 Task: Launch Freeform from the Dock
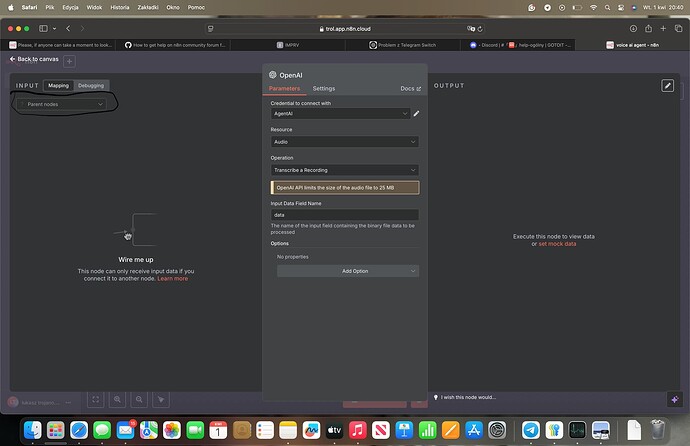[x=311, y=430]
